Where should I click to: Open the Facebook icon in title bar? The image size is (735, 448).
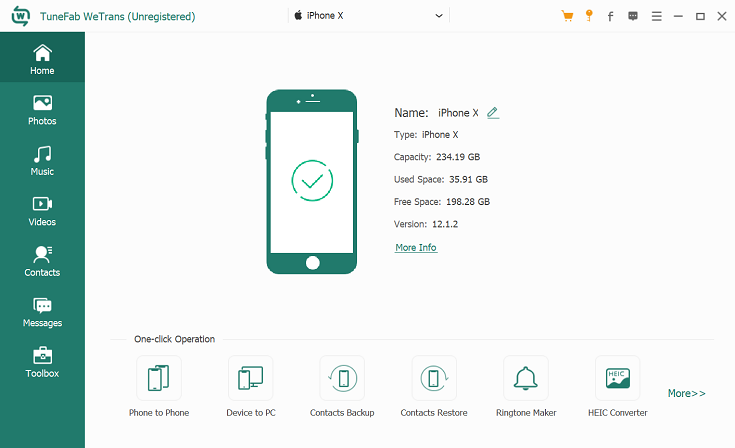click(610, 16)
